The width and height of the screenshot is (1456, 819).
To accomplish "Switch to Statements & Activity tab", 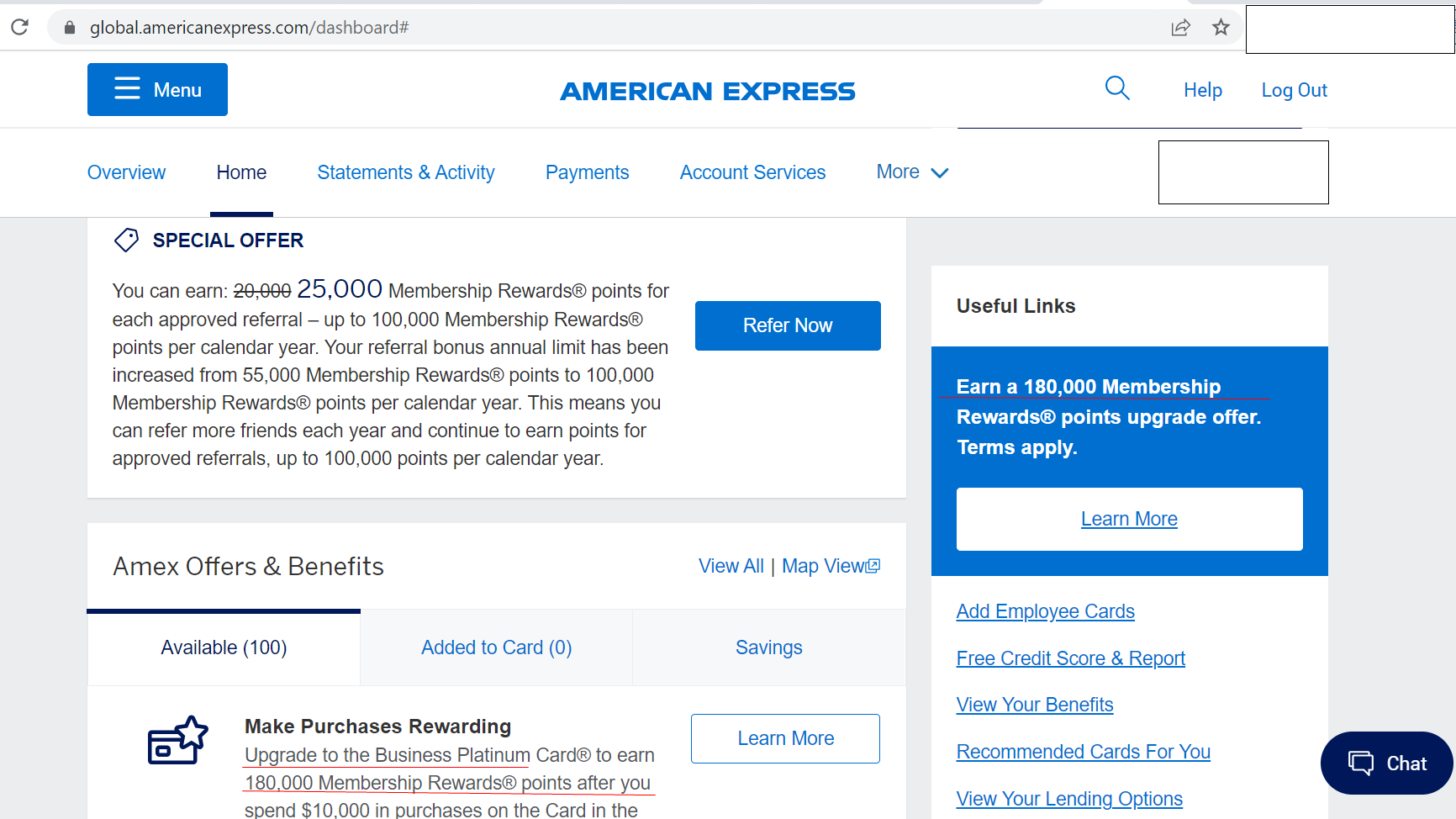I will pyautogui.click(x=405, y=172).
